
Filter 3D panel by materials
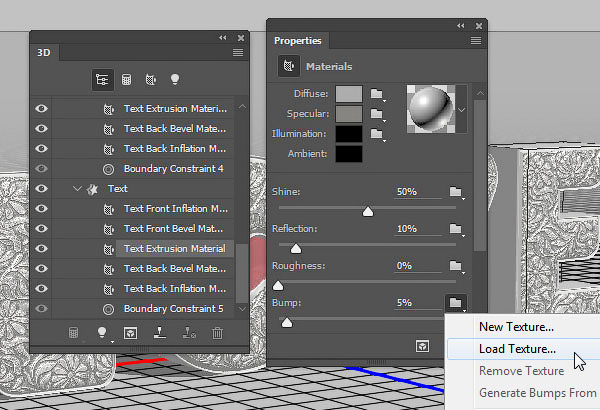pyautogui.click(x=151, y=80)
